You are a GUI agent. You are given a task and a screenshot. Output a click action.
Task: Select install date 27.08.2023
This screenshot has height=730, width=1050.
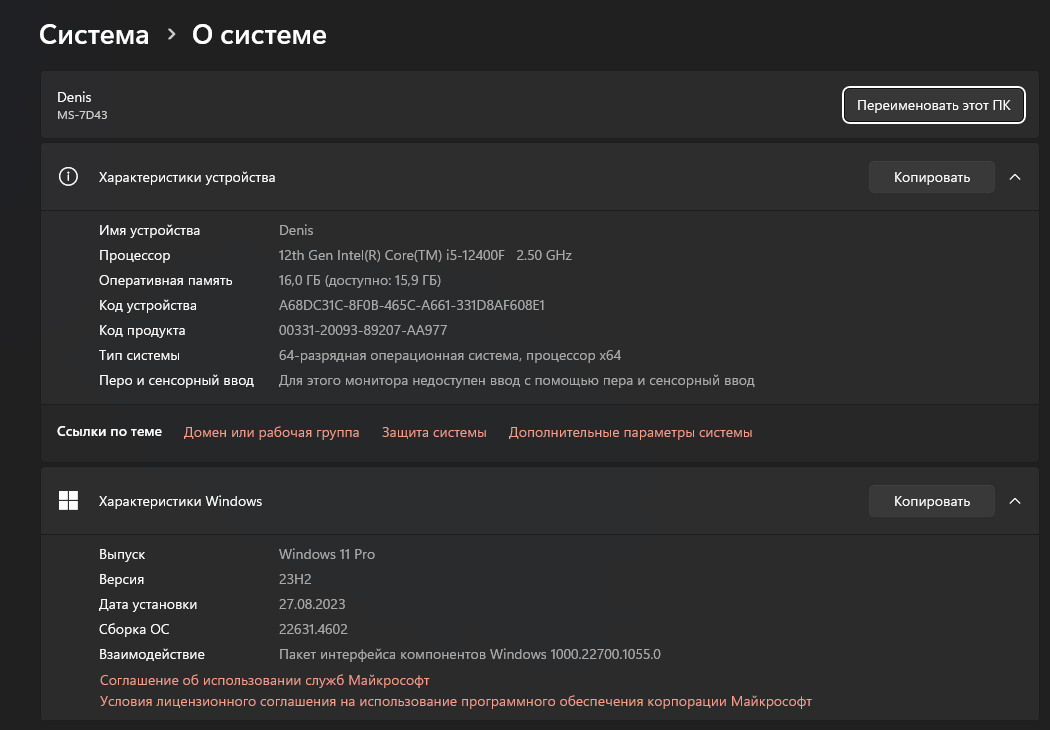pos(312,604)
